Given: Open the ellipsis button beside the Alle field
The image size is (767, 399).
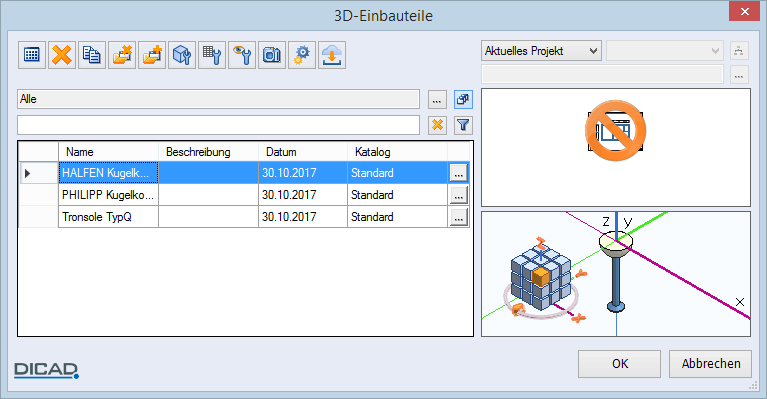Looking at the screenshot, I should [437, 99].
